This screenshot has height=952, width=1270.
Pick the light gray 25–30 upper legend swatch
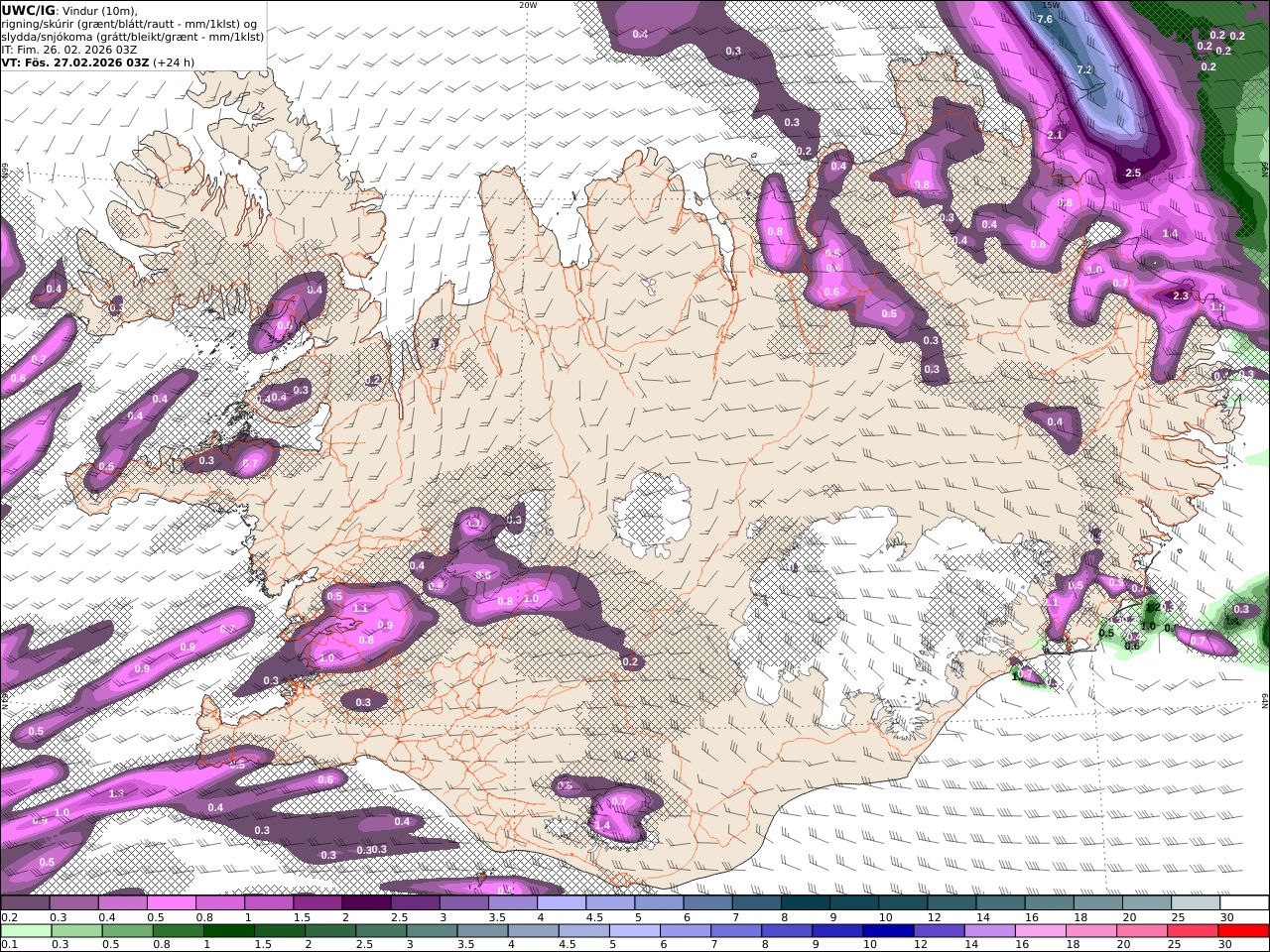coord(1196,903)
